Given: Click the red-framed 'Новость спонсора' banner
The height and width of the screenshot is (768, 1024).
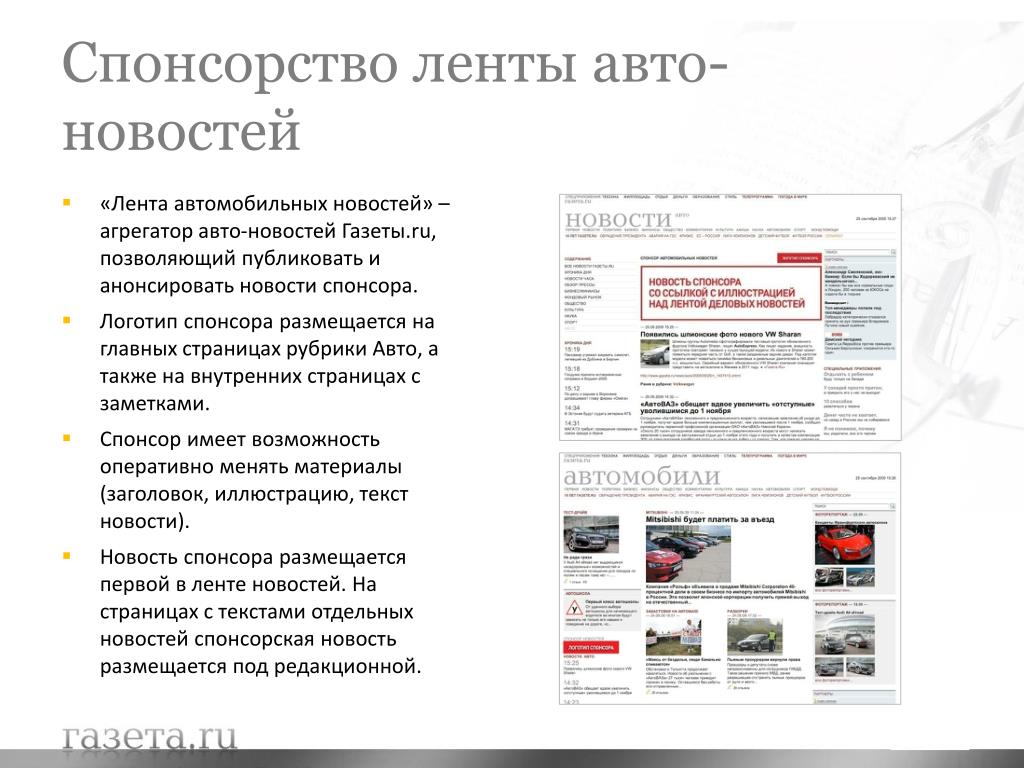Looking at the screenshot, I should 730,293.
